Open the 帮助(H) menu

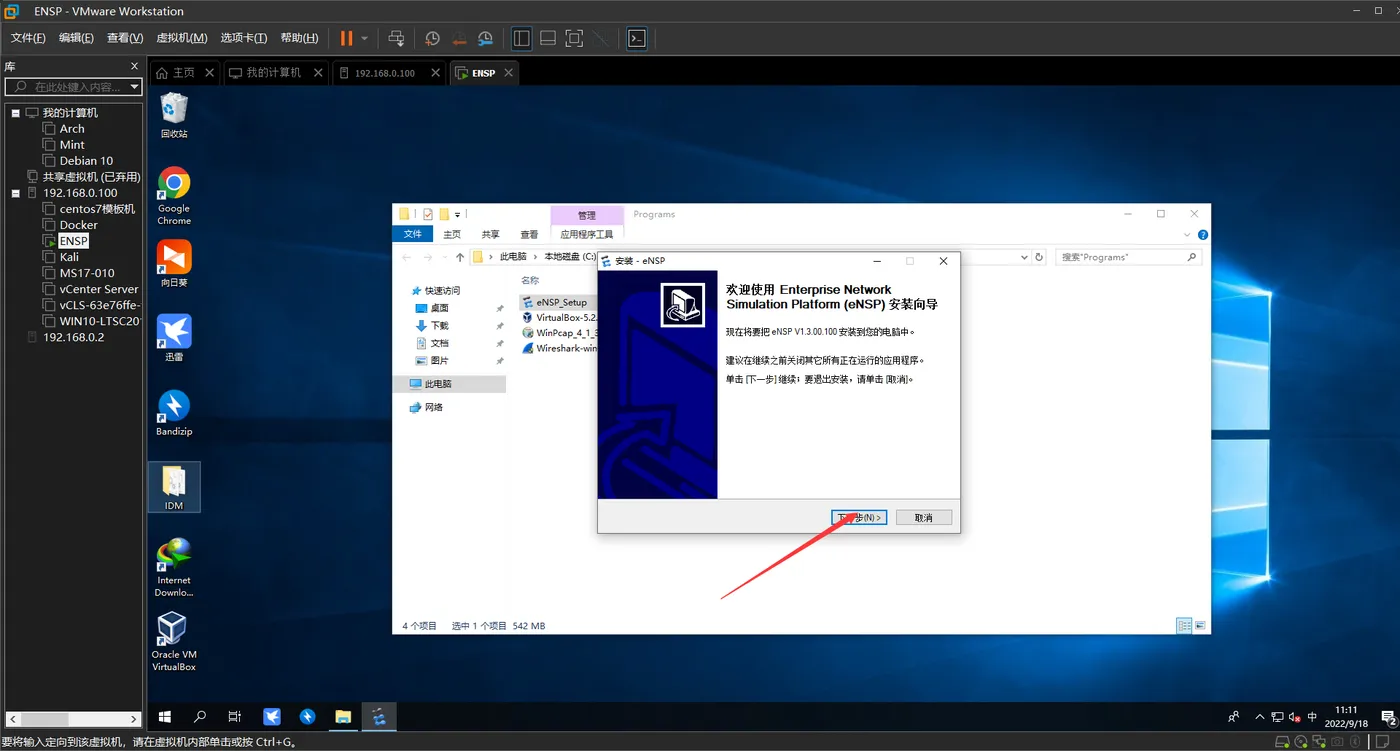click(x=299, y=38)
